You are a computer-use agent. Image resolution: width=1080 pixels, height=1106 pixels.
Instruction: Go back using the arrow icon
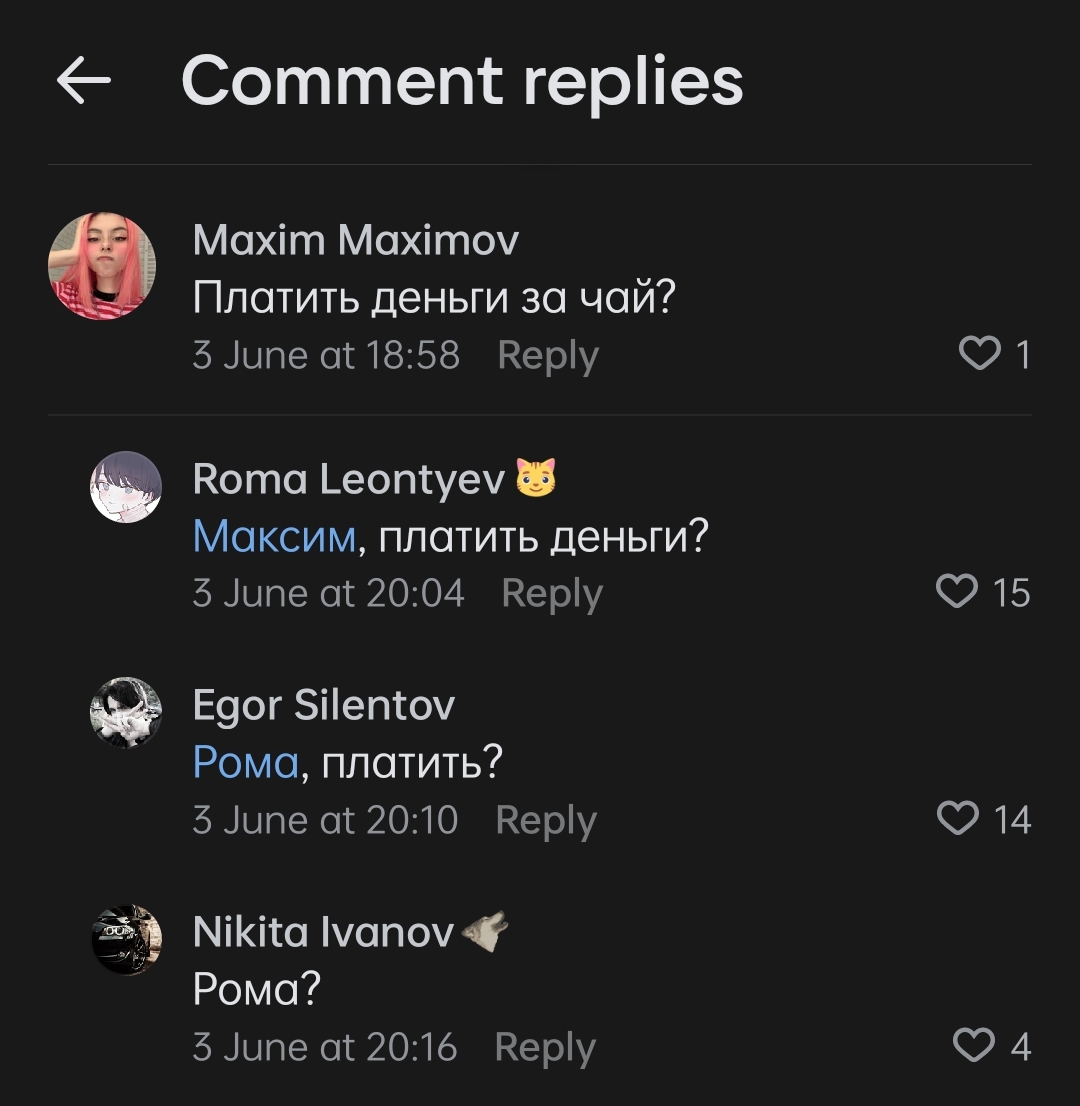(83, 81)
